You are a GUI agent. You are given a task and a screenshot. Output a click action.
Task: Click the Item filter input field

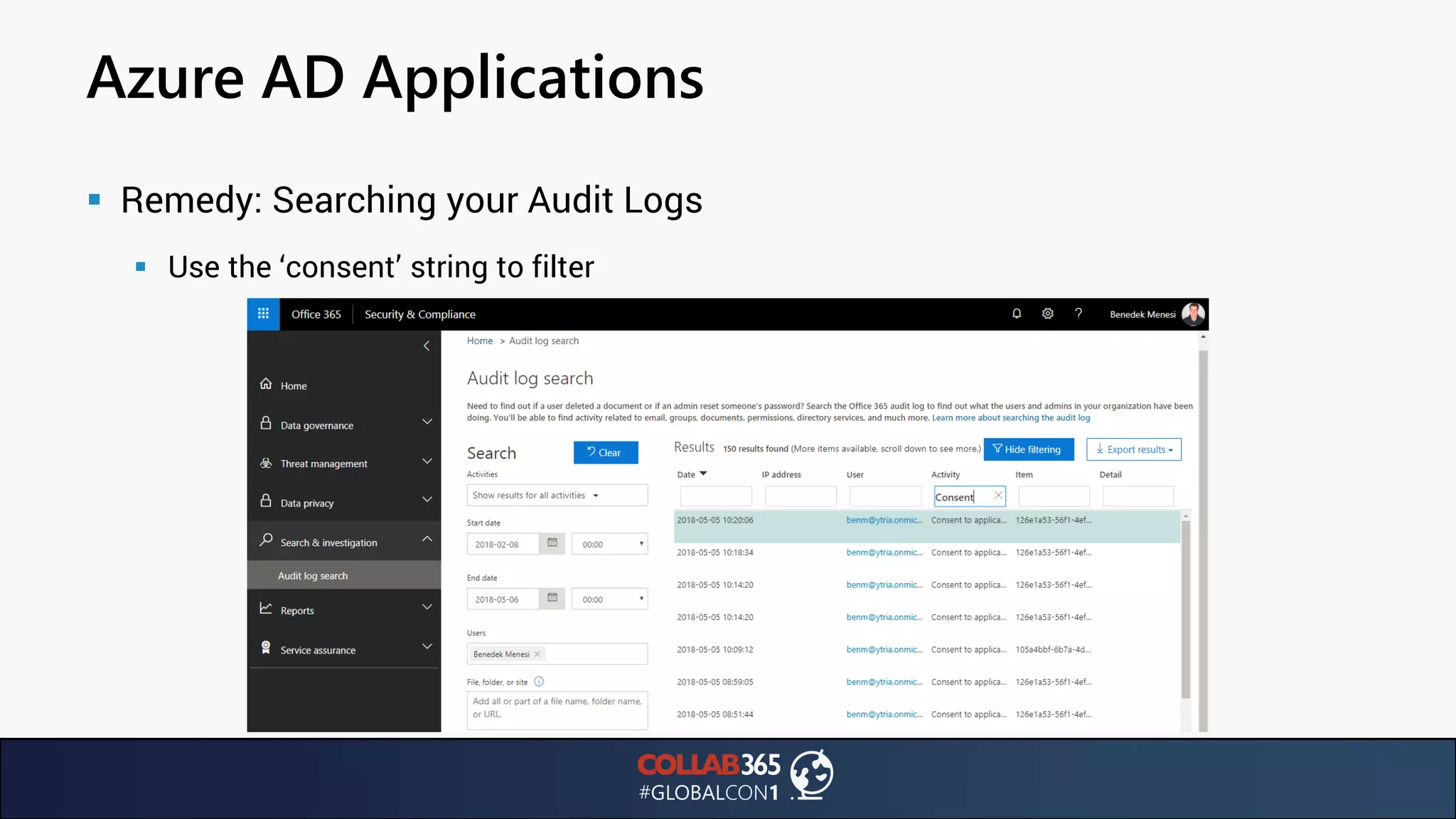pos(1054,496)
